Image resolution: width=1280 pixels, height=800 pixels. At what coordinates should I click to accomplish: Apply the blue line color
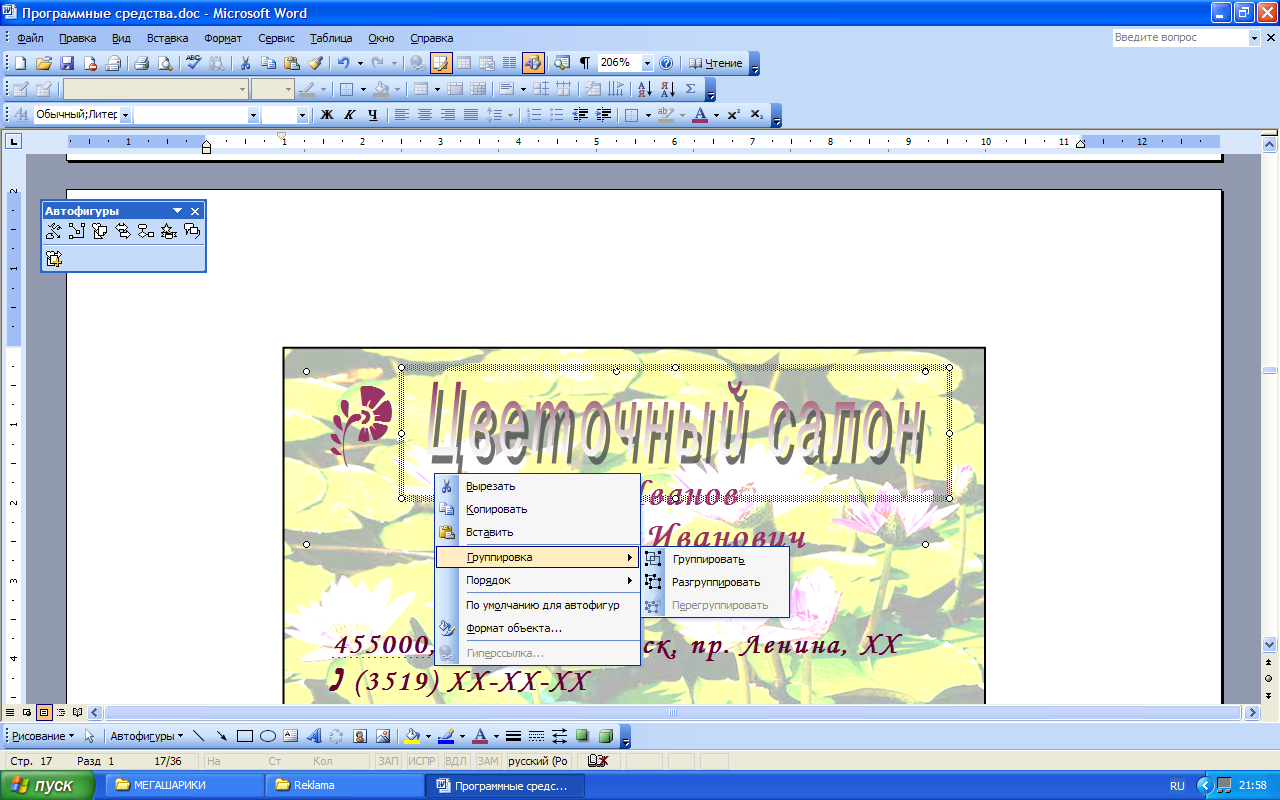[x=446, y=736]
